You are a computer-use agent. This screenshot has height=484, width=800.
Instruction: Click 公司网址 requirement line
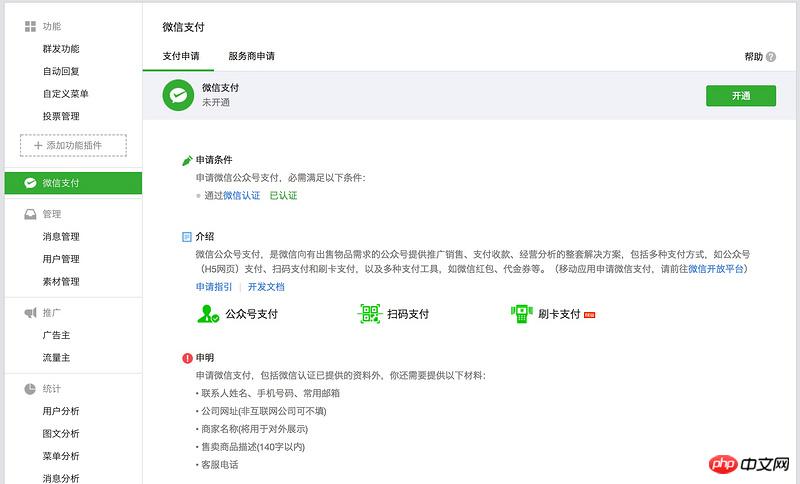[261, 411]
